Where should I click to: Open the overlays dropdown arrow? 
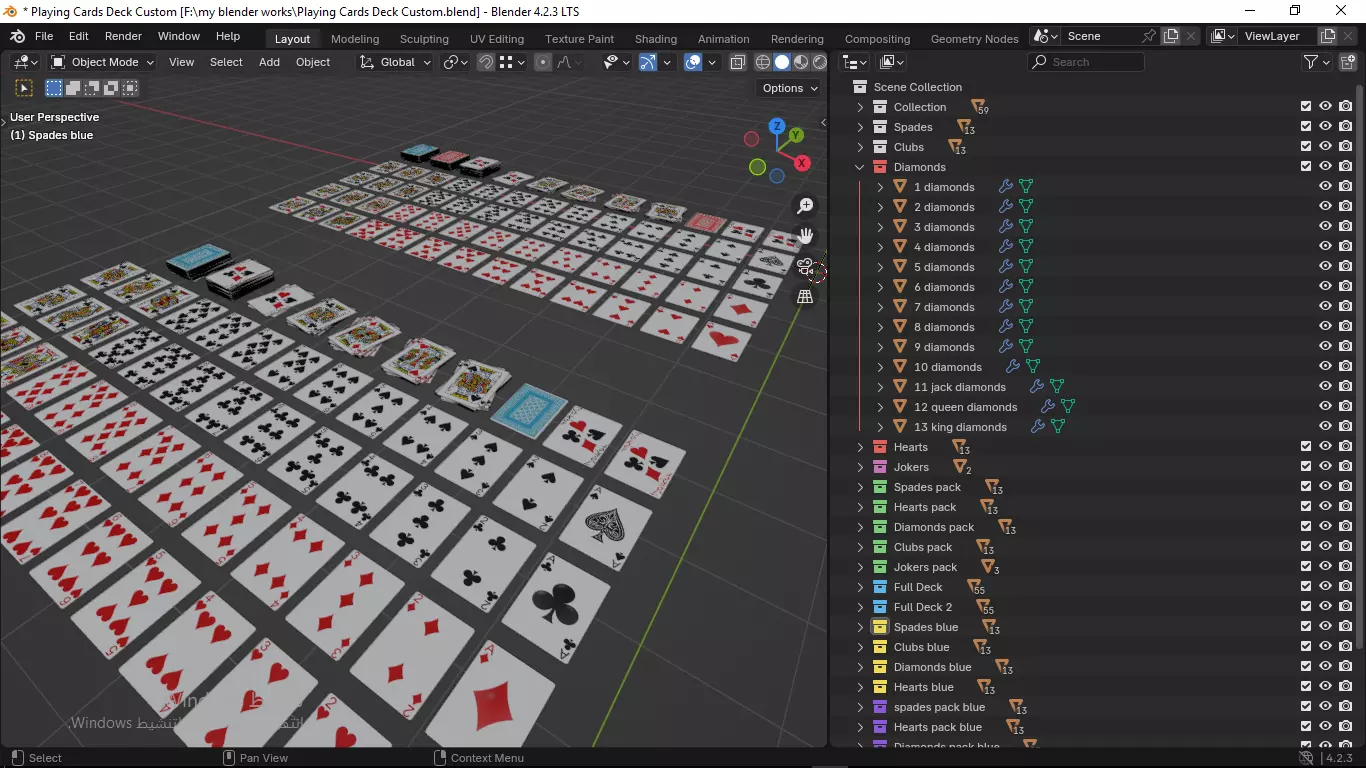(712, 62)
